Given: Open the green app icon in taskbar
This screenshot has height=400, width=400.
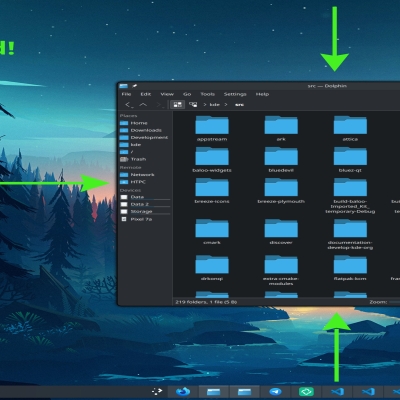Looking at the screenshot, I should tap(306, 392).
